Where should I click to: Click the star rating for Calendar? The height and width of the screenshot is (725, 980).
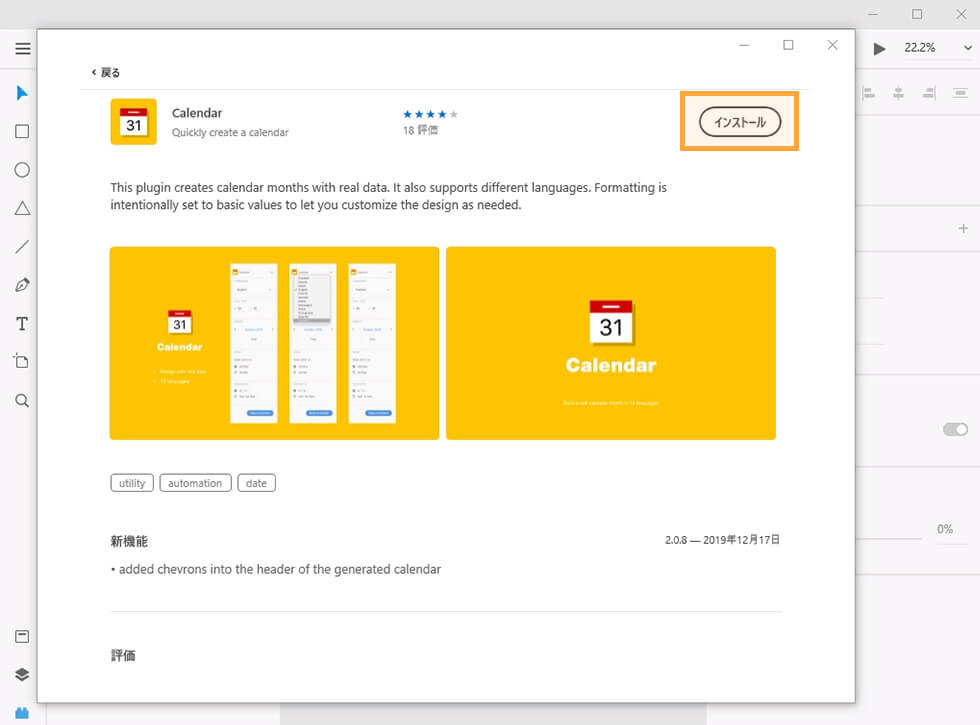[x=430, y=114]
